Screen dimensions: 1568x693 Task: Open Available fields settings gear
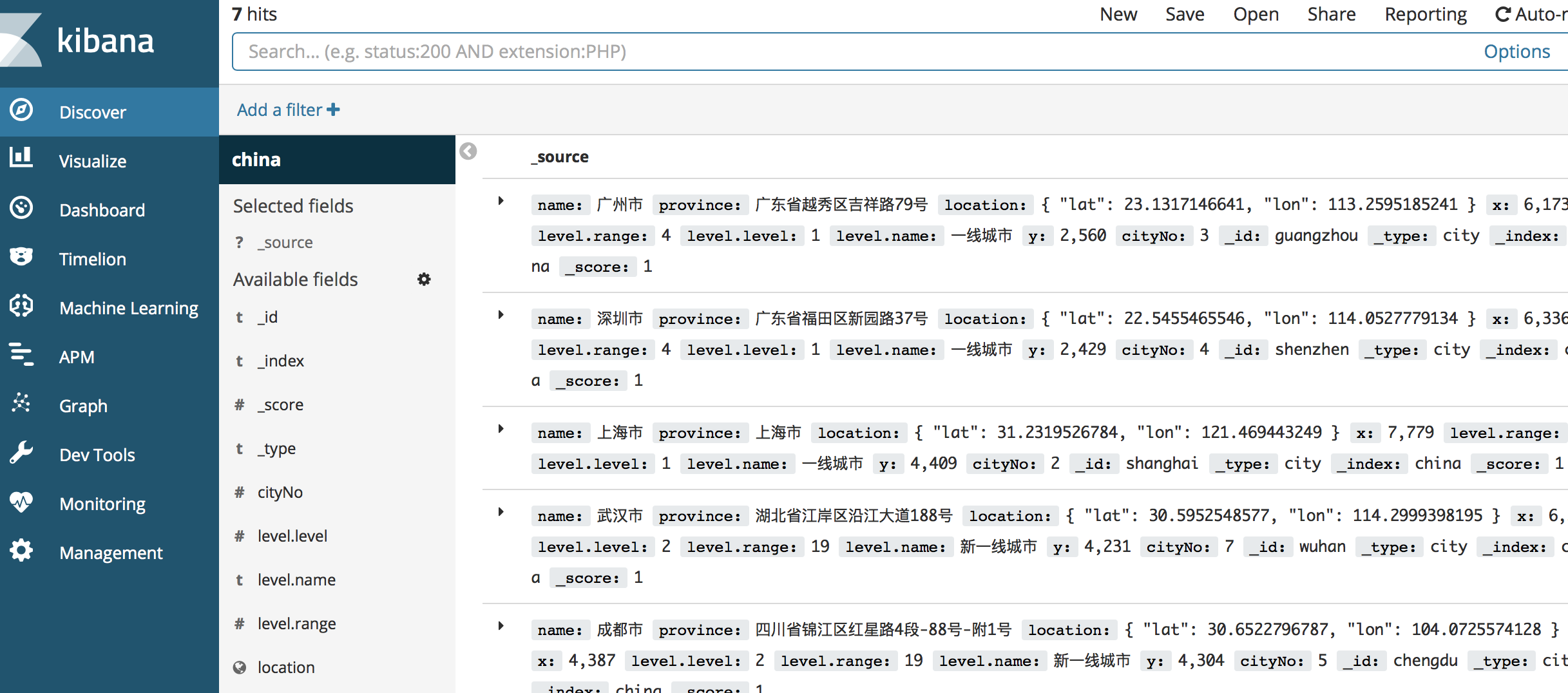click(x=424, y=280)
